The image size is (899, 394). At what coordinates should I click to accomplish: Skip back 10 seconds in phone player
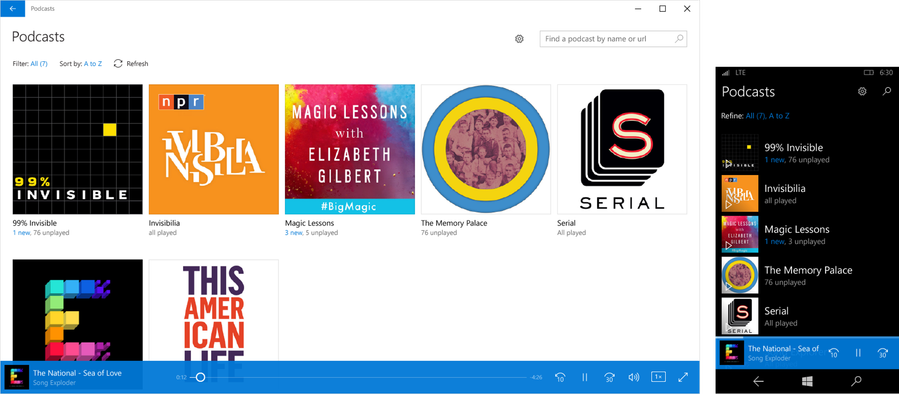(834, 353)
